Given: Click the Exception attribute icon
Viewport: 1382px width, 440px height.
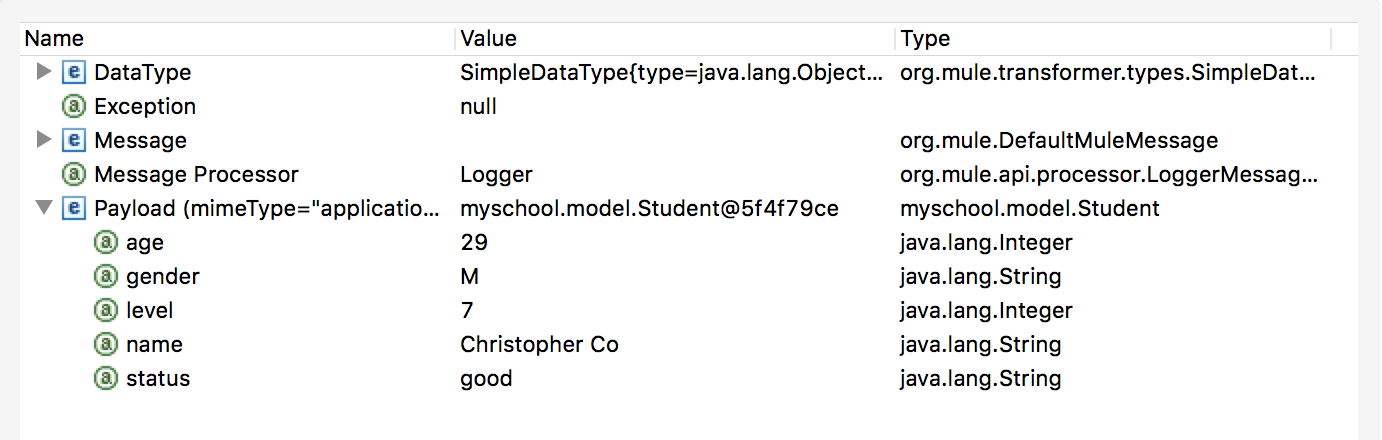Looking at the screenshot, I should coord(73,106).
